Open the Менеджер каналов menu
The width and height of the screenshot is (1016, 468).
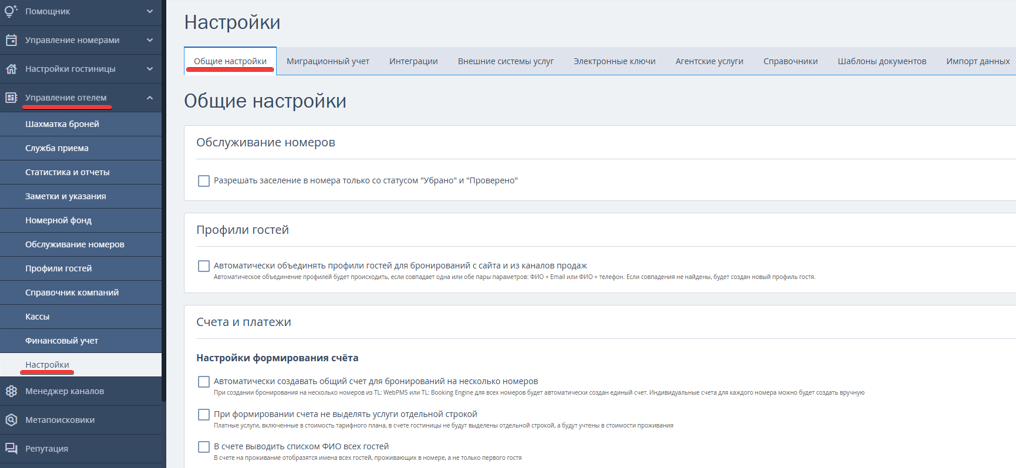click(81, 392)
